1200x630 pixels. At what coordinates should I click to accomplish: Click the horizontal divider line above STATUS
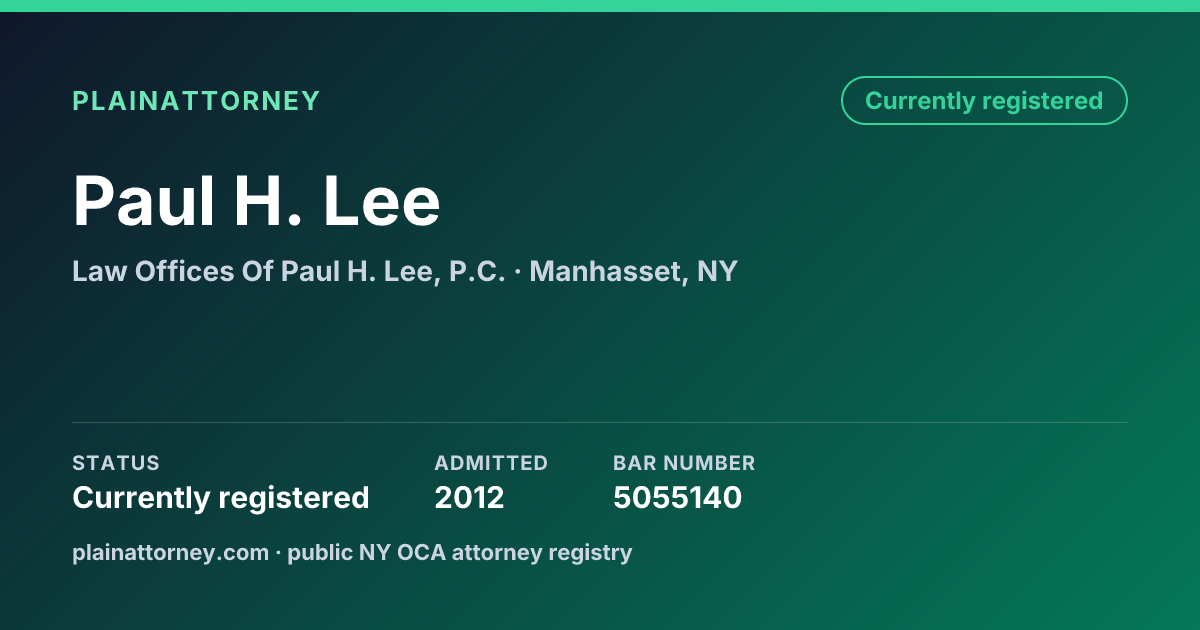[600, 422]
